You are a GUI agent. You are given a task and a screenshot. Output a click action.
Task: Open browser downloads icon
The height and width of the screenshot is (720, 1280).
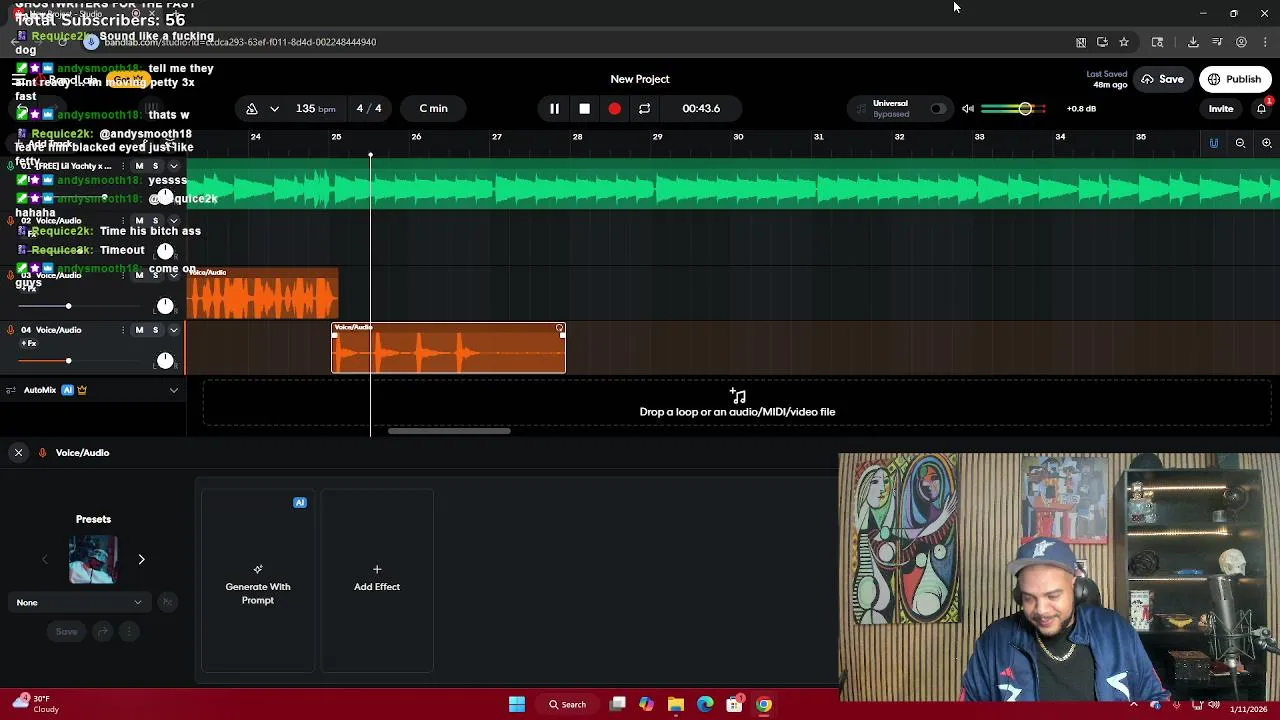click(x=1193, y=42)
